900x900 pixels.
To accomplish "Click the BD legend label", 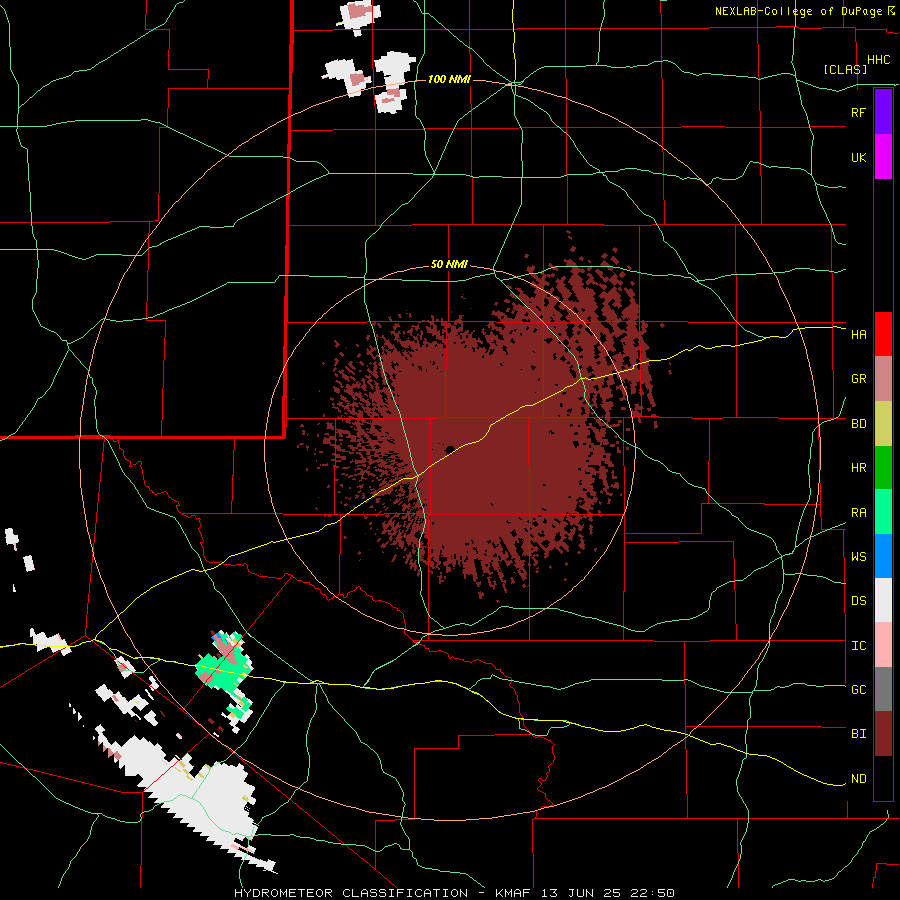I will click(x=858, y=424).
